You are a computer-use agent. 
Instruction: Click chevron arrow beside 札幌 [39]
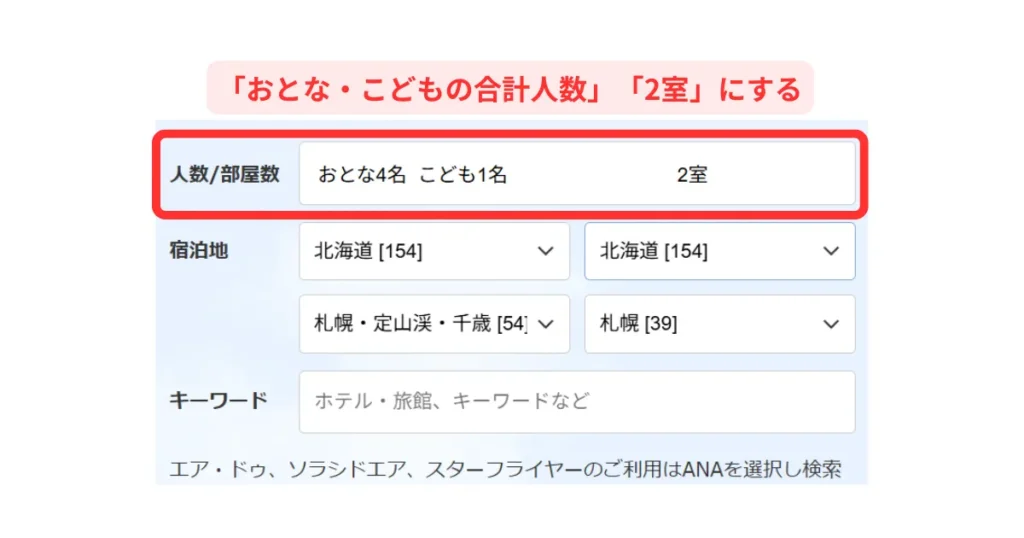(x=830, y=324)
